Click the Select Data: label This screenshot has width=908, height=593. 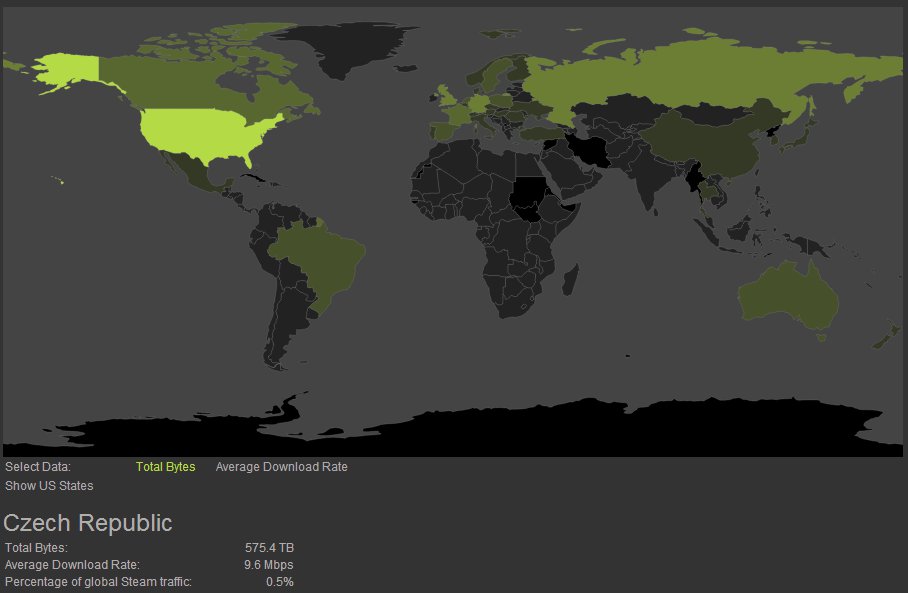click(x=38, y=467)
